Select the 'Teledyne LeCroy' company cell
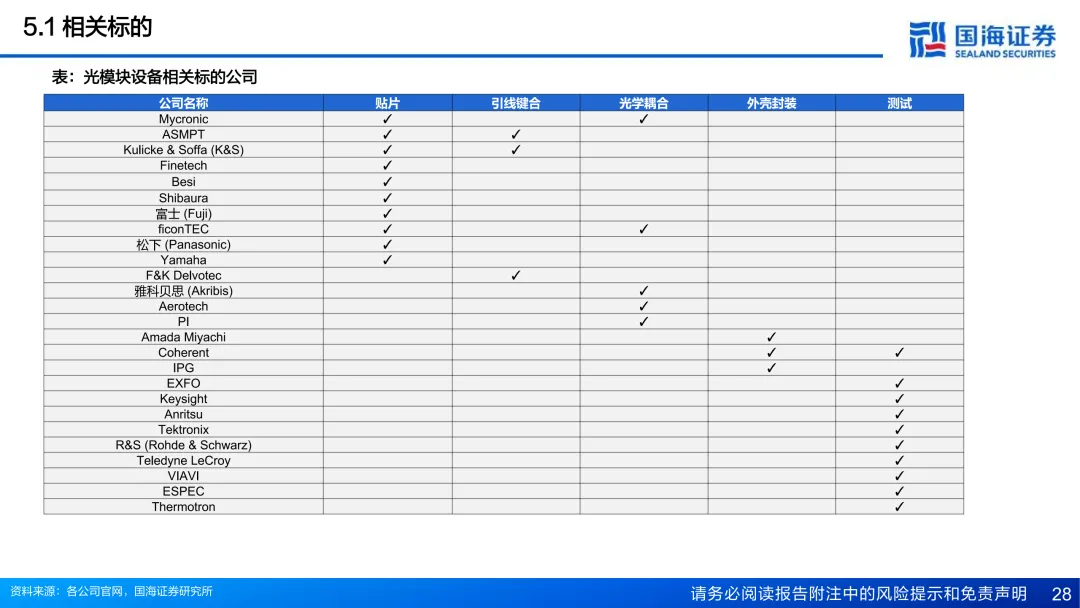The image size is (1080, 608). coord(183,461)
